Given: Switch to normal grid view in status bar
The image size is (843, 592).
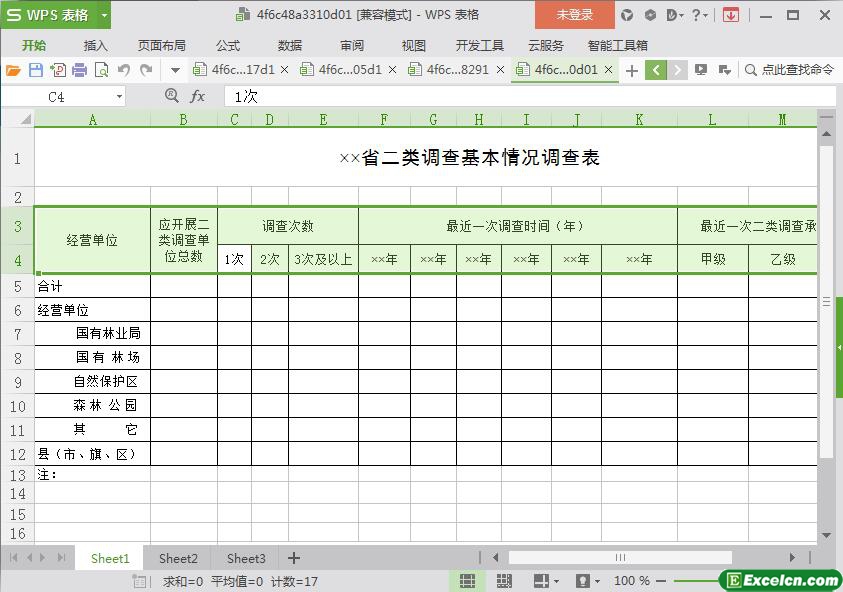Looking at the screenshot, I should click(x=467, y=581).
